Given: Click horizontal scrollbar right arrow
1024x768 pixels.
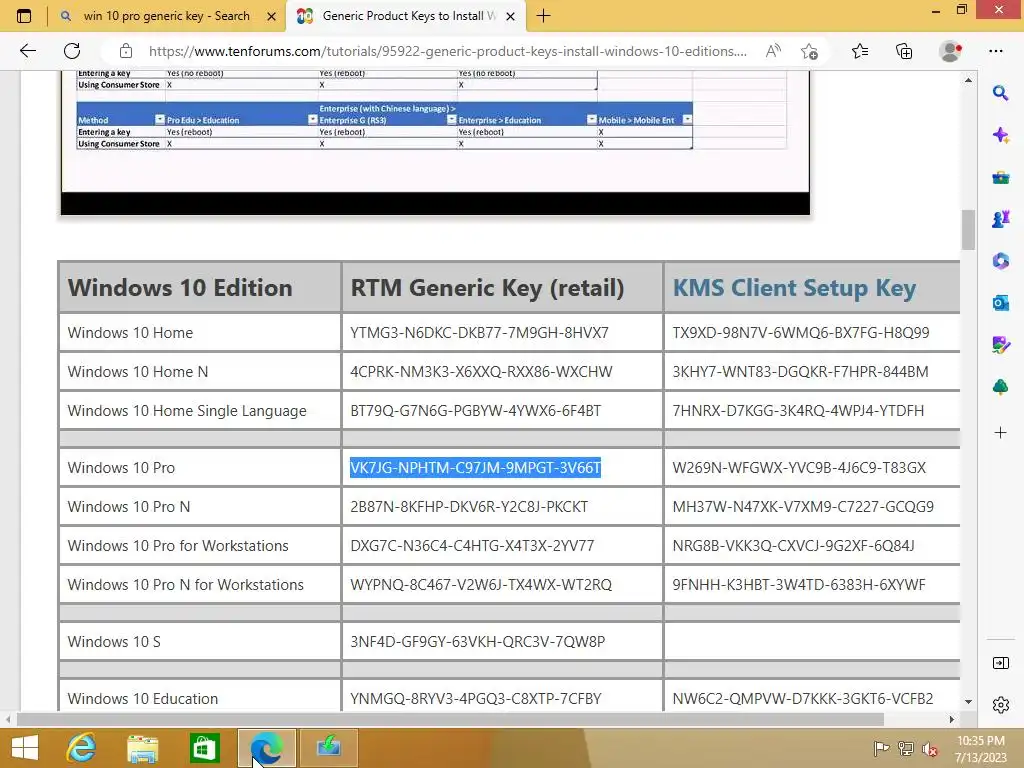Looking at the screenshot, I should click(952, 719).
